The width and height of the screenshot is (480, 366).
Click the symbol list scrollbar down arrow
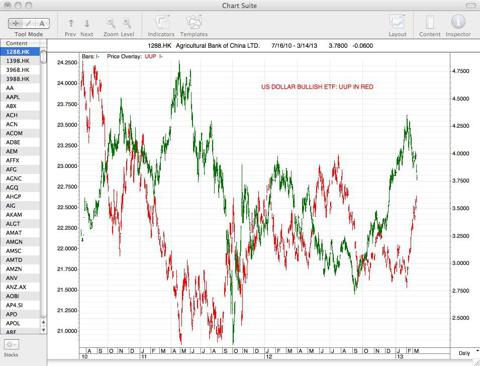click(x=43, y=330)
